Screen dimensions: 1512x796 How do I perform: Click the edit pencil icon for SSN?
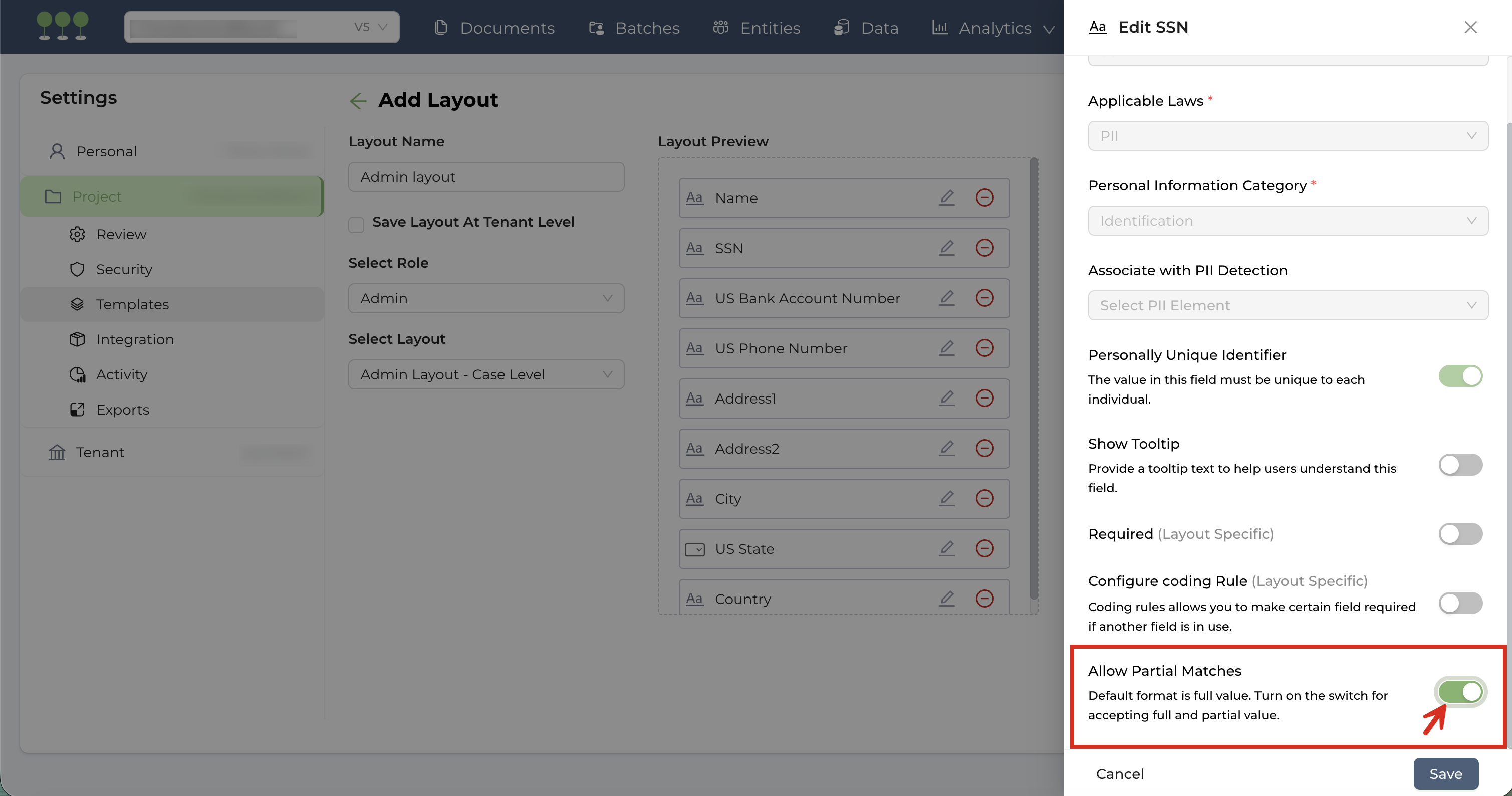947,247
